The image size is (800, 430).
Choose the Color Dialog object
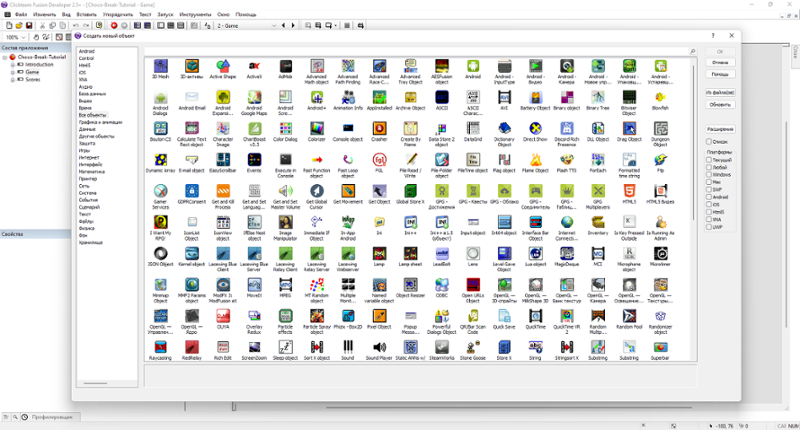point(285,128)
